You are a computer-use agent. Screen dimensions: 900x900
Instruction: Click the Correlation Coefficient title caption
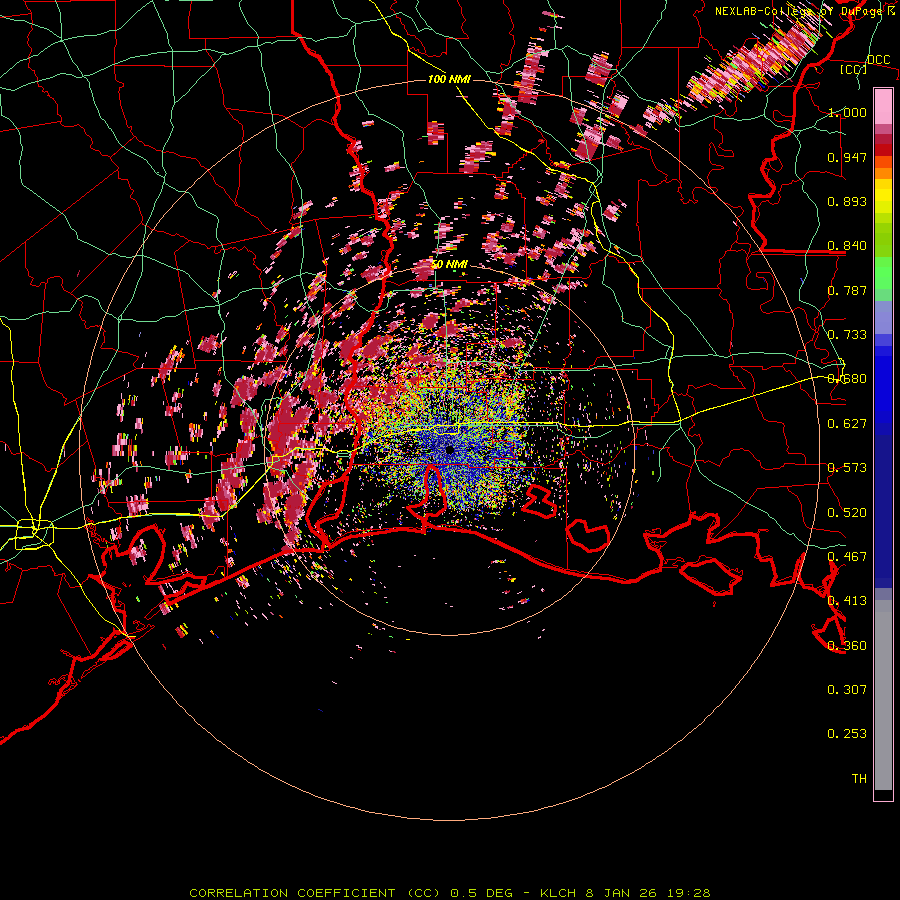coord(450,893)
